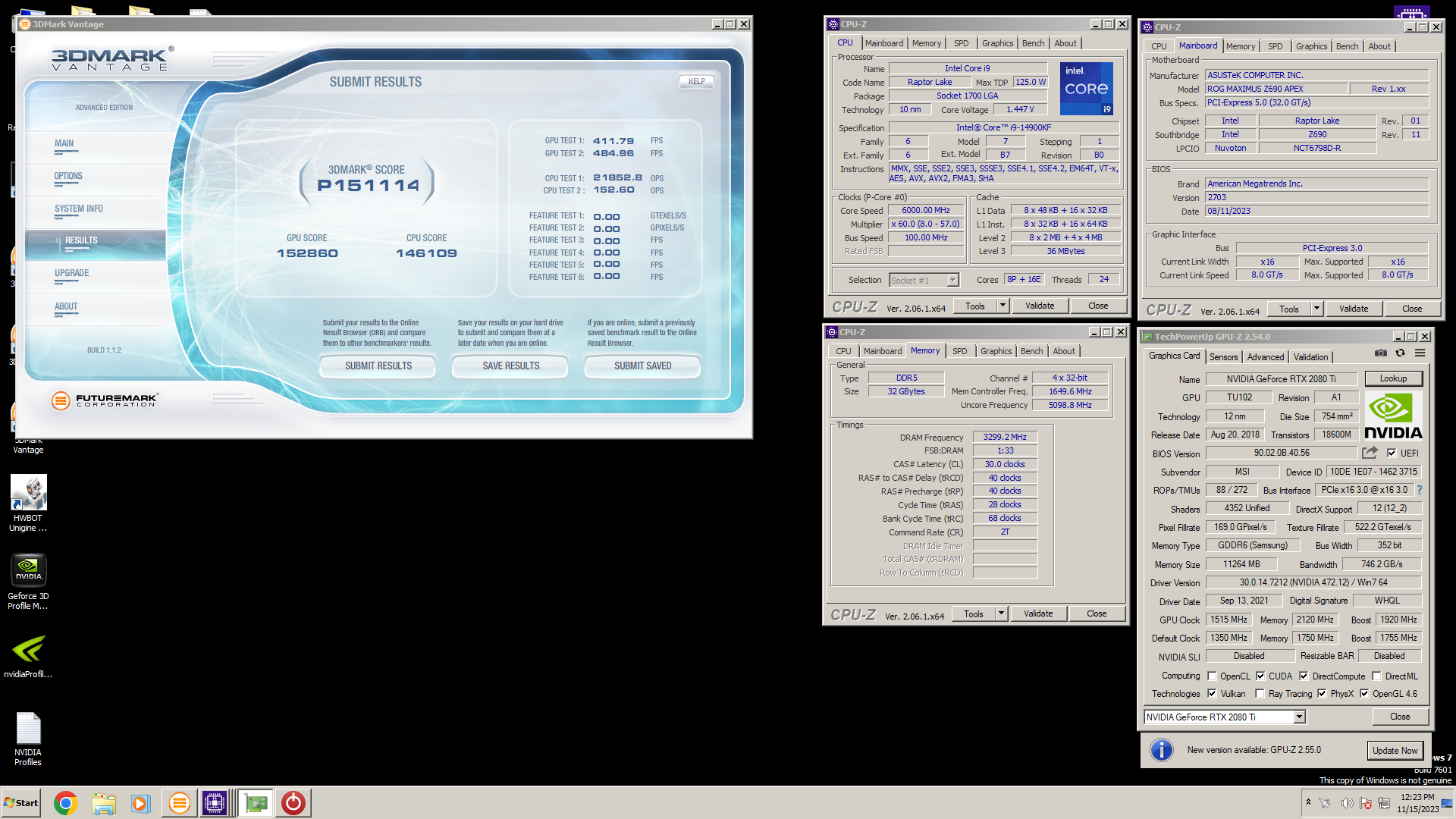
Task: Open the Socket #1 selection dropdown in CPU-Z
Action: point(952,280)
